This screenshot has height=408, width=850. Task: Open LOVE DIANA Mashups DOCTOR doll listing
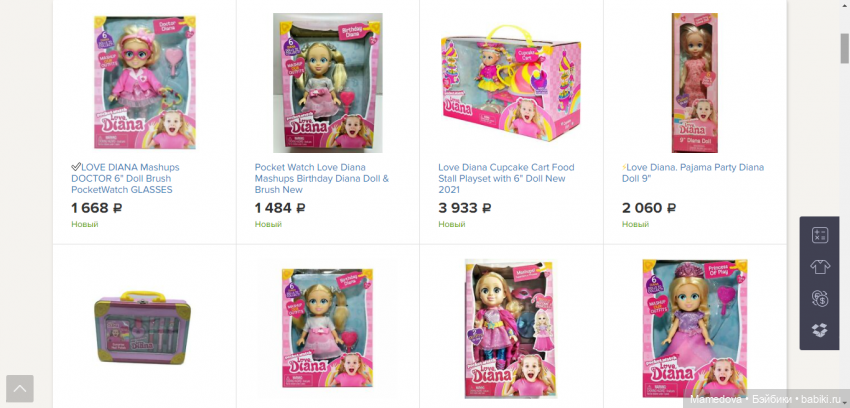[125, 178]
